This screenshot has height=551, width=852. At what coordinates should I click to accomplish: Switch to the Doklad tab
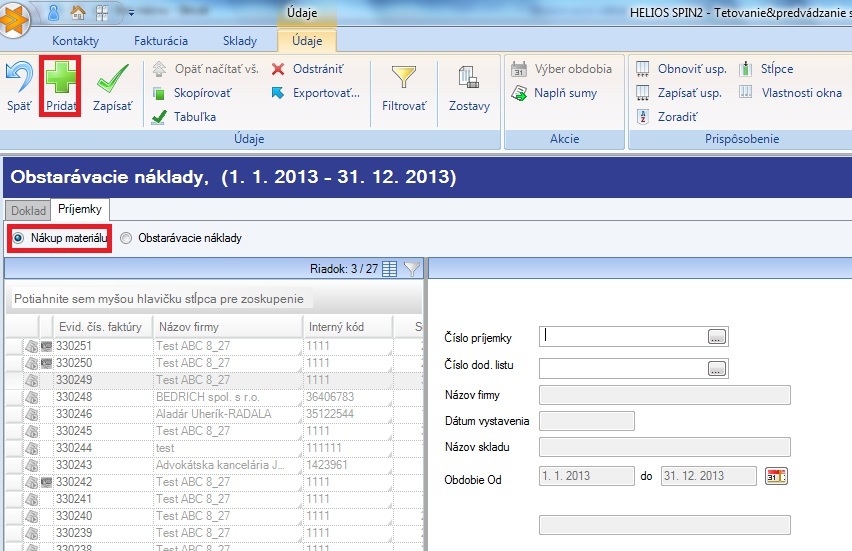click(x=28, y=211)
